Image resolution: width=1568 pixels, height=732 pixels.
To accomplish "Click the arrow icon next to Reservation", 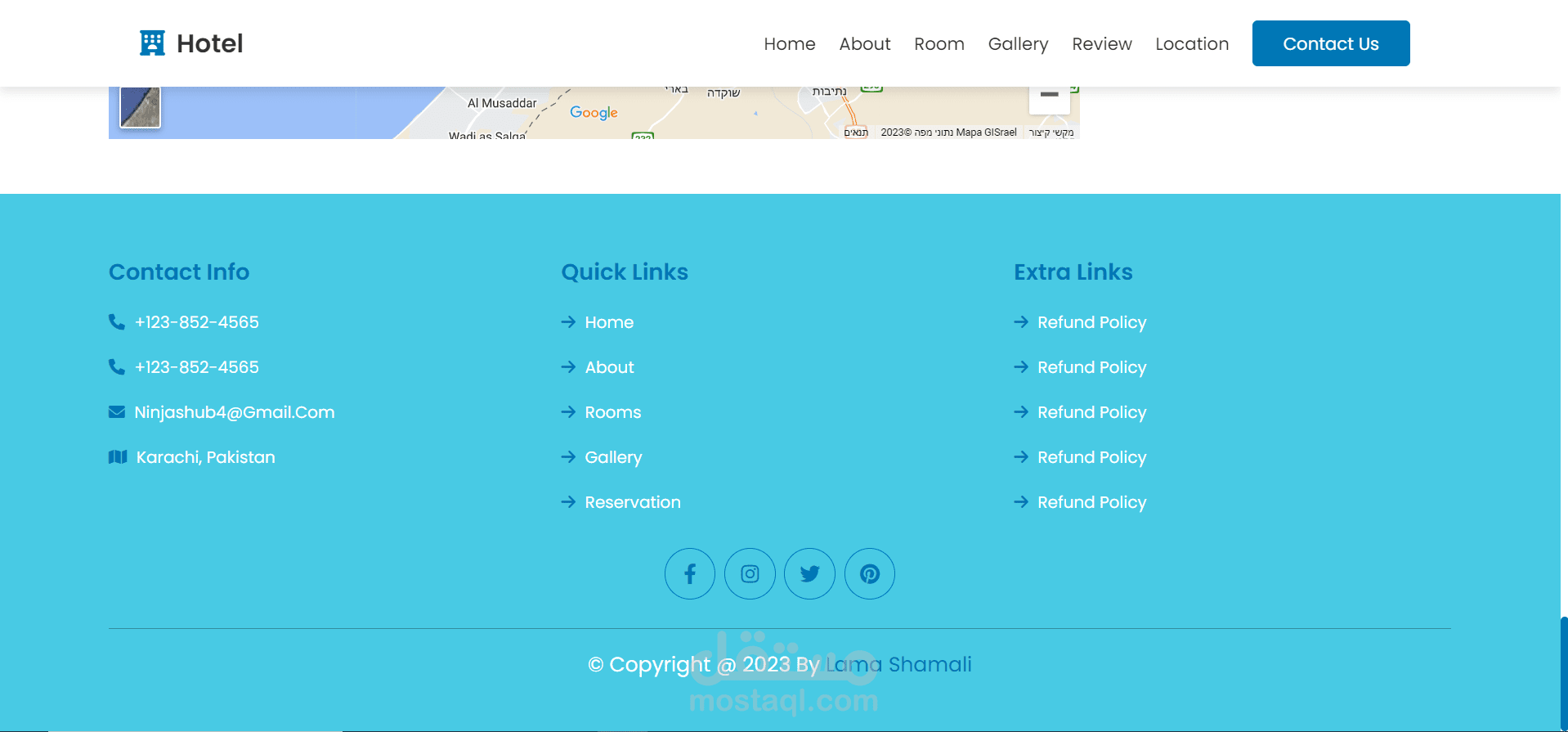I will pyautogui.click(x=568, y=502).
